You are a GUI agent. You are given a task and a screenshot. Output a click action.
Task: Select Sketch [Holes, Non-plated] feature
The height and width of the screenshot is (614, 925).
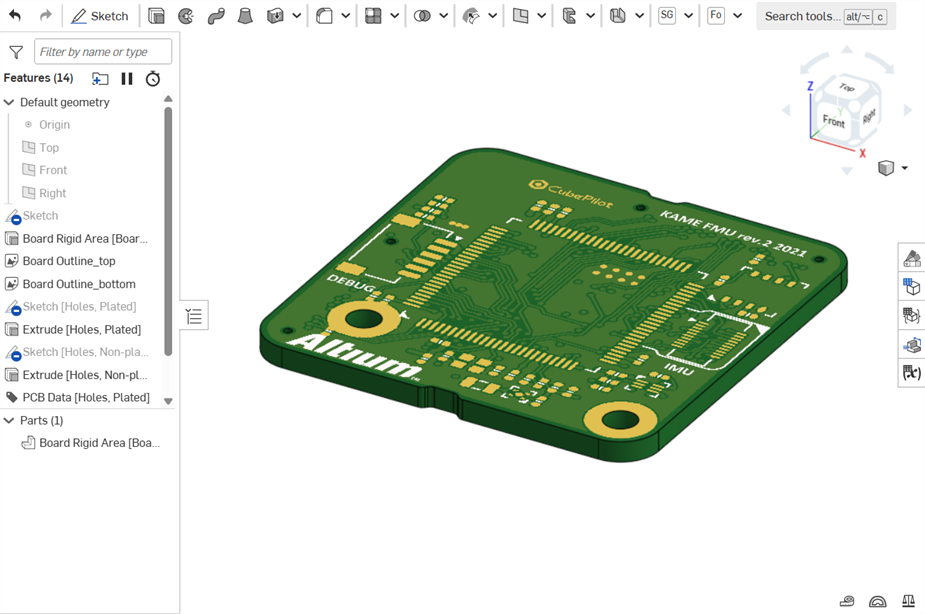pos(85,352)
